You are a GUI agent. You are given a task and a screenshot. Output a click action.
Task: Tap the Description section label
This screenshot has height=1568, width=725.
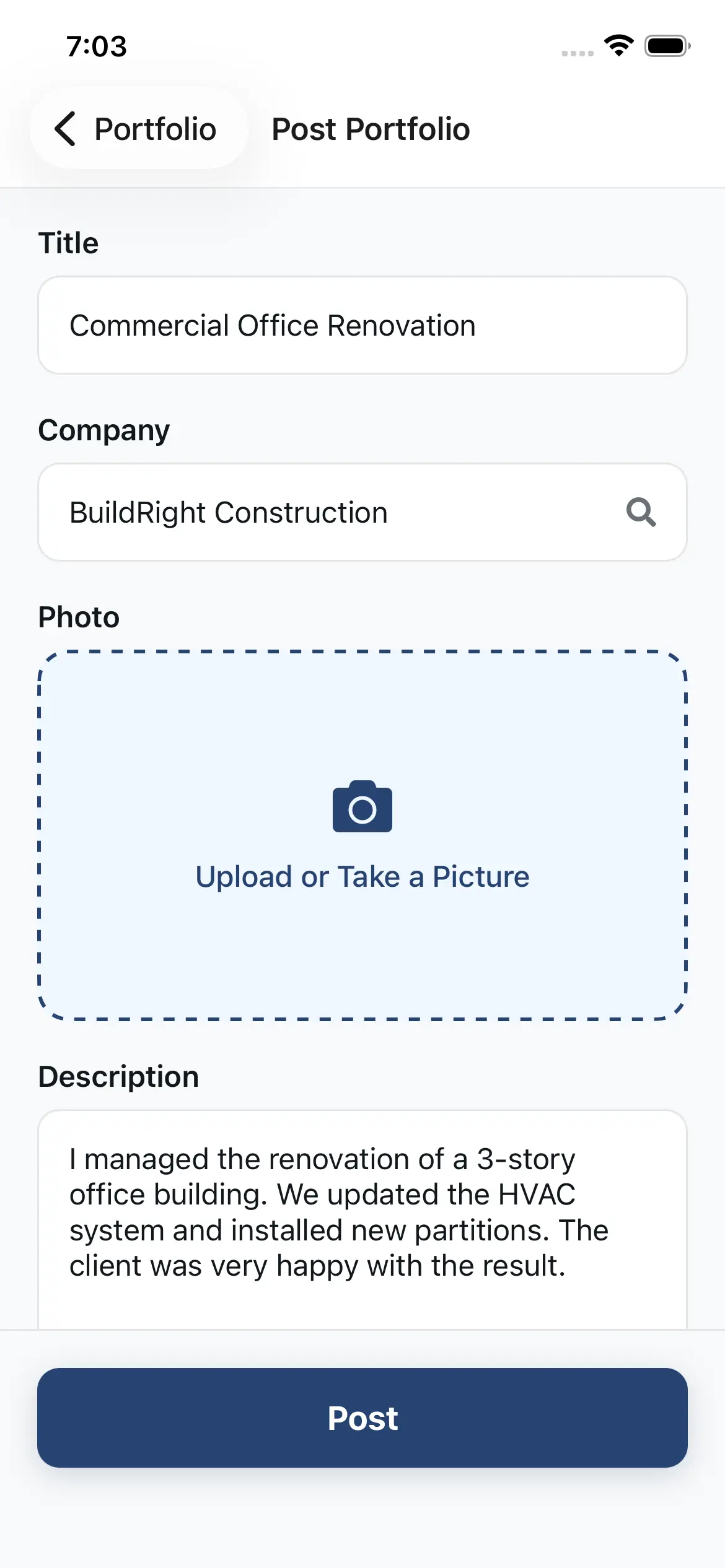(118, 1076)
